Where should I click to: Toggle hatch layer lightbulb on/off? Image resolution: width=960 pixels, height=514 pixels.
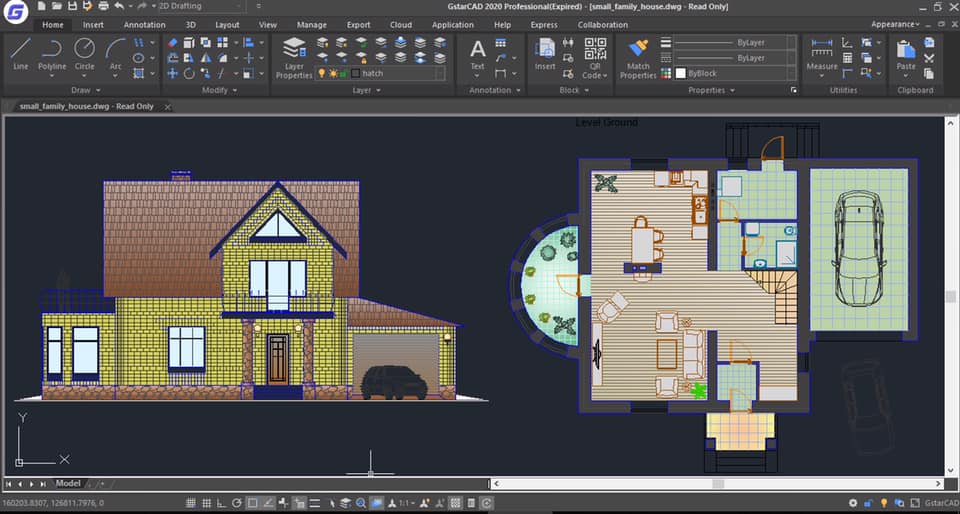pos(321,73)
